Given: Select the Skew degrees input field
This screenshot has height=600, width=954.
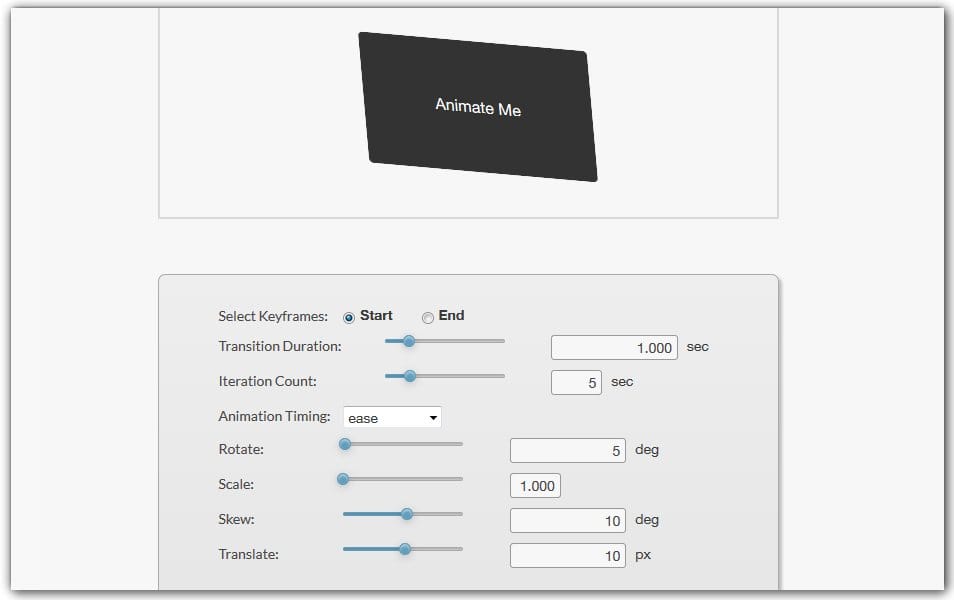Looking at the screenshot, I should [x=567, y=520].
